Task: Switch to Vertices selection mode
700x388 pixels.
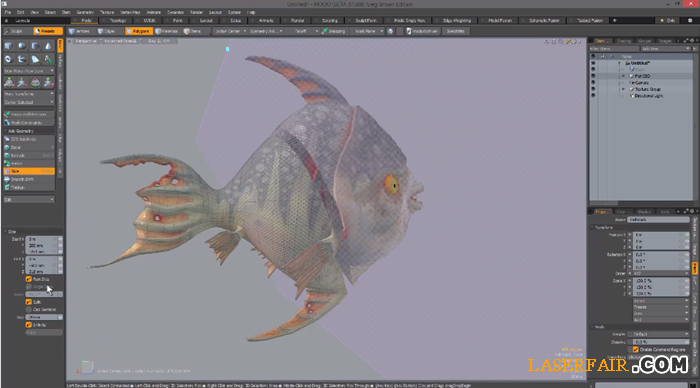Action: pos(79,31)
